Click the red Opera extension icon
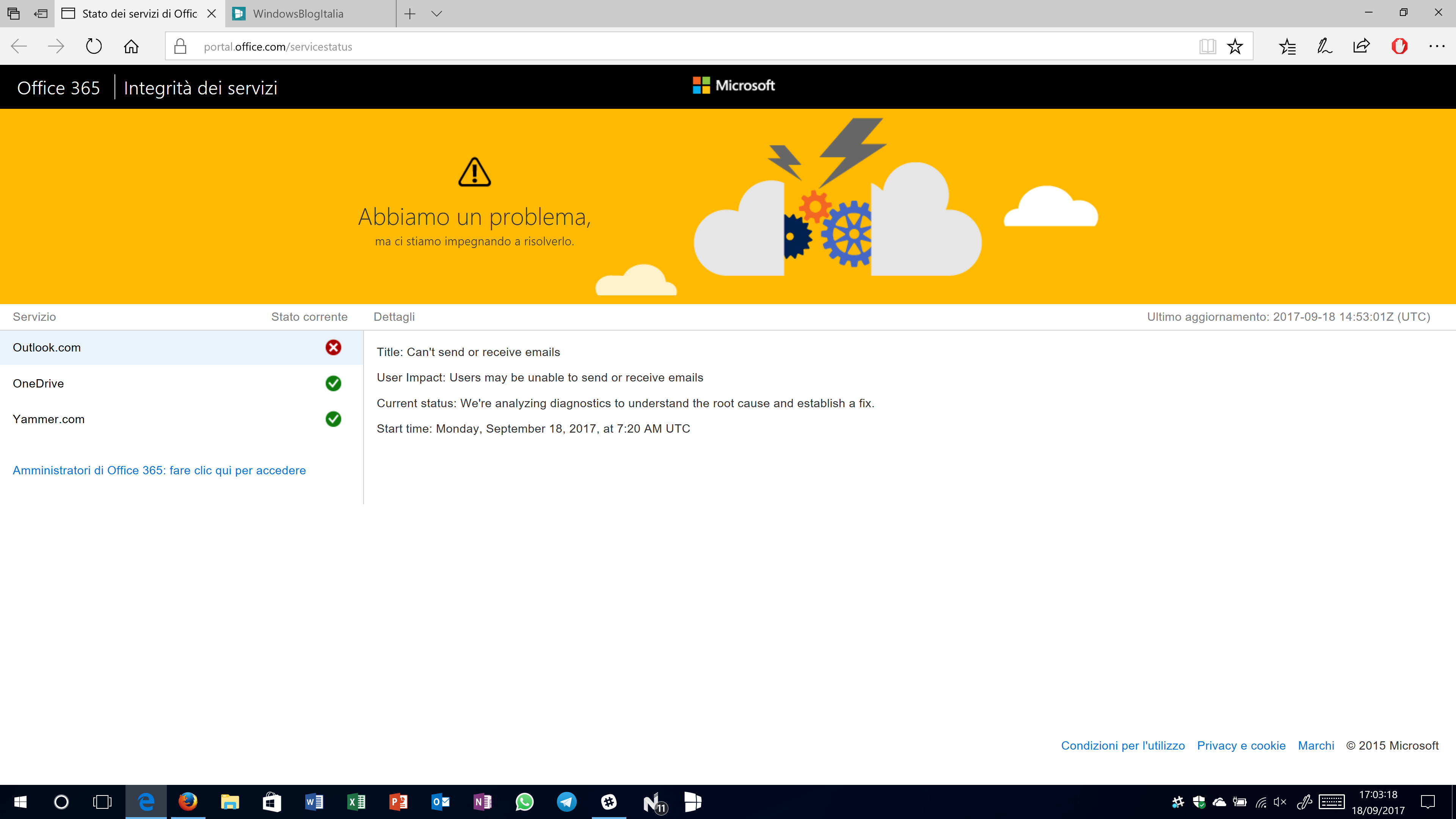 tap(1400, 46)
